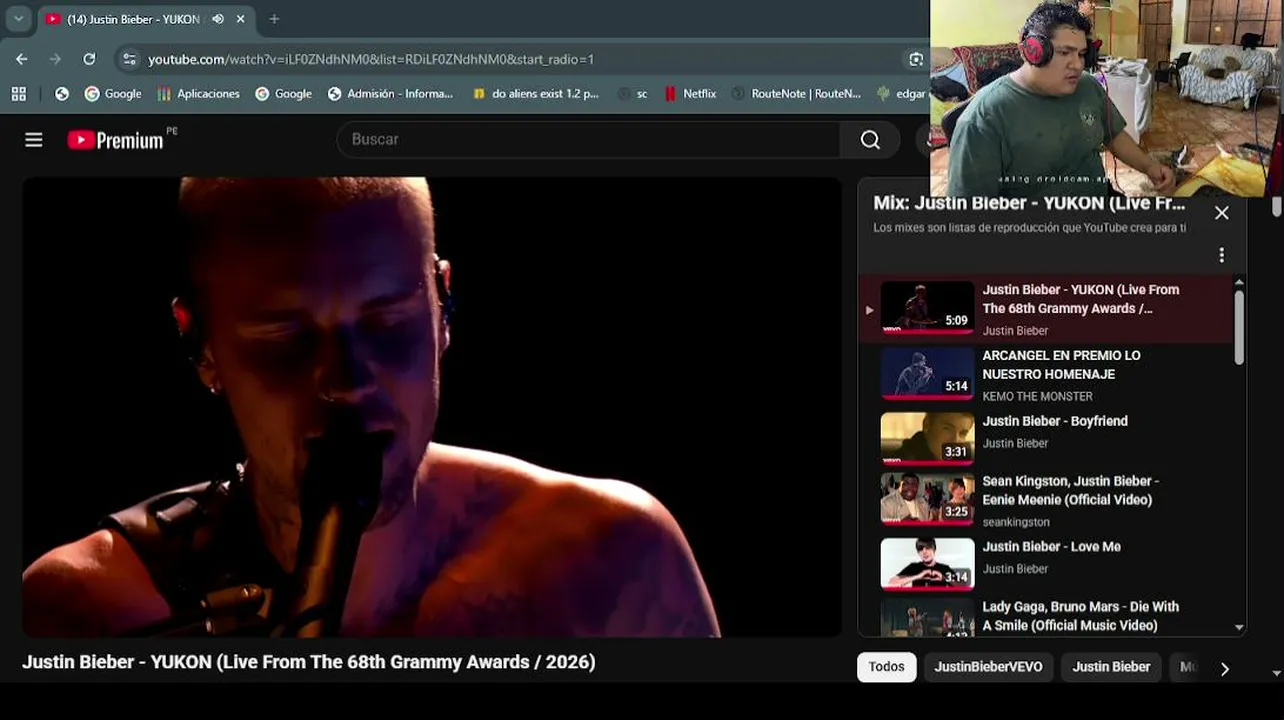Expand the tab search dropdown
This screenshot has height=720, width=1284.
18,19
